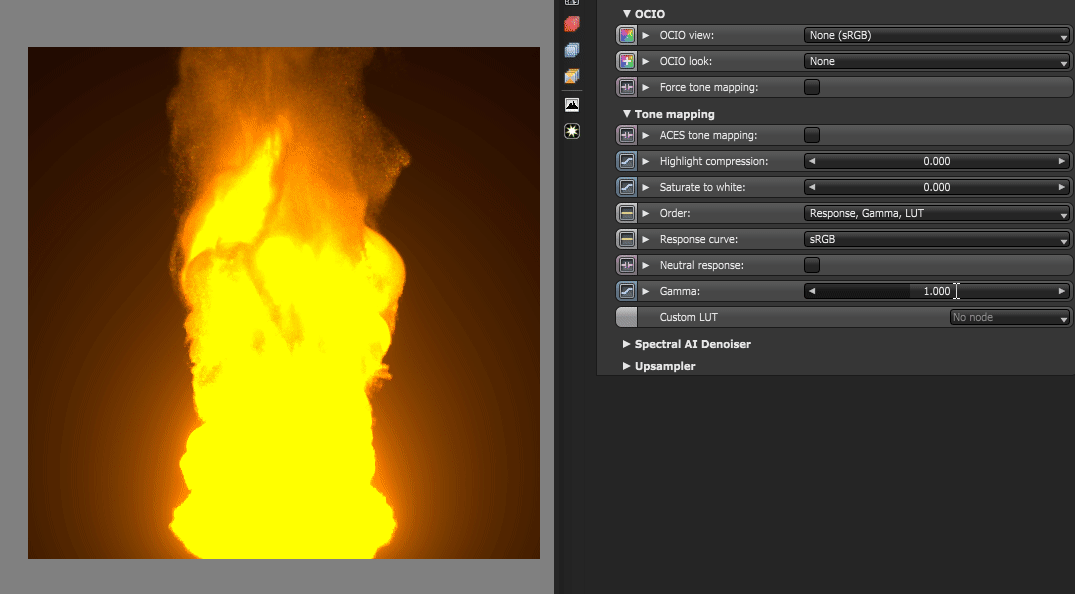Expand the Gamma row triangle

click(646, 291)
